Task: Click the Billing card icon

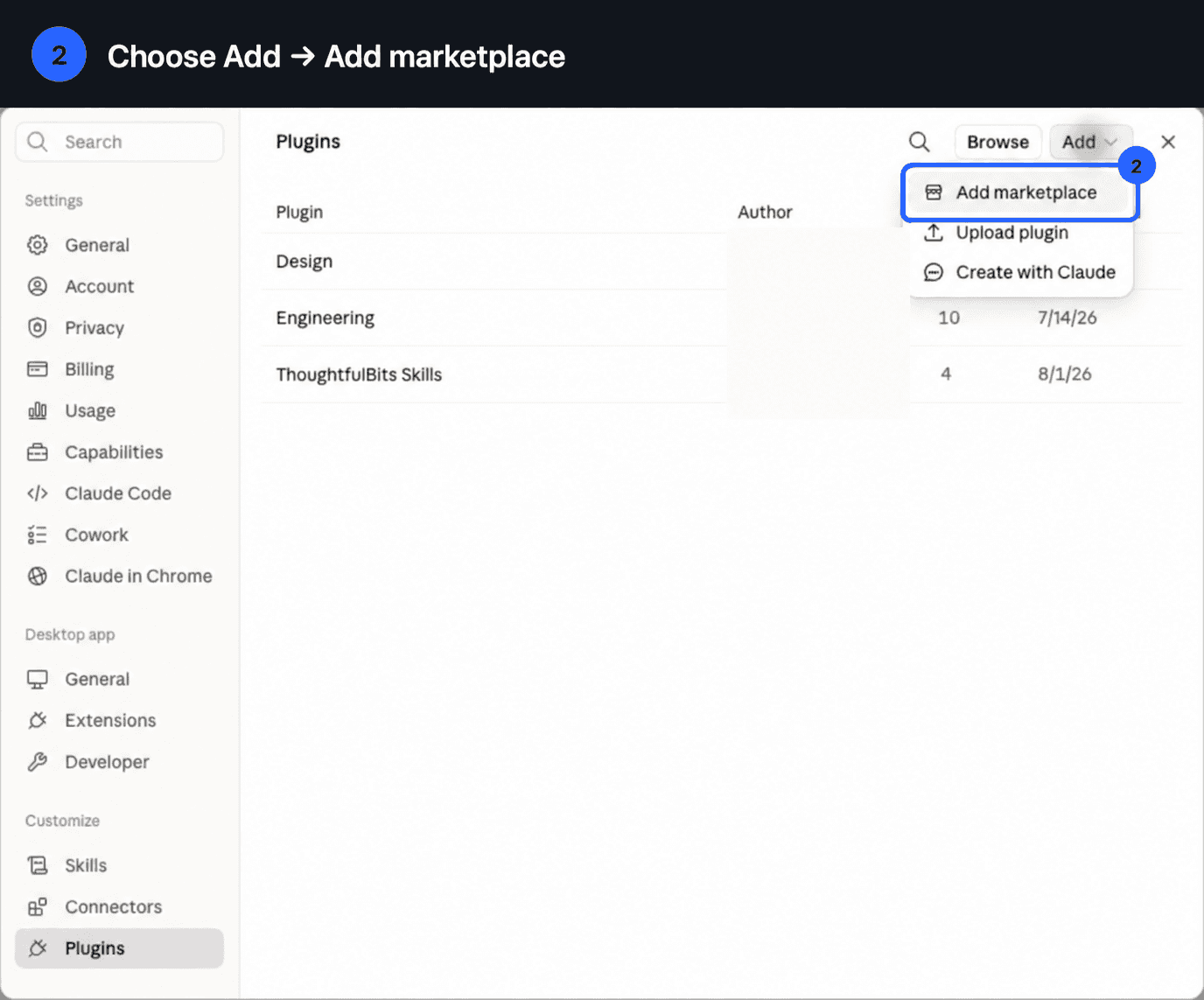Action: click(x=37, y=369)
